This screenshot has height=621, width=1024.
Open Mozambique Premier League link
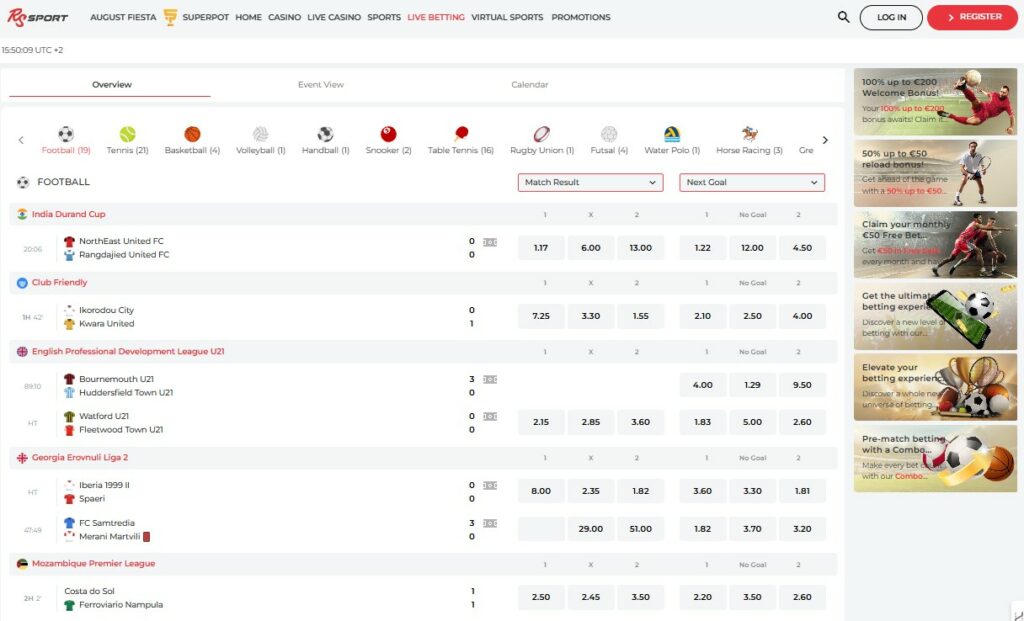coord(93,564)
